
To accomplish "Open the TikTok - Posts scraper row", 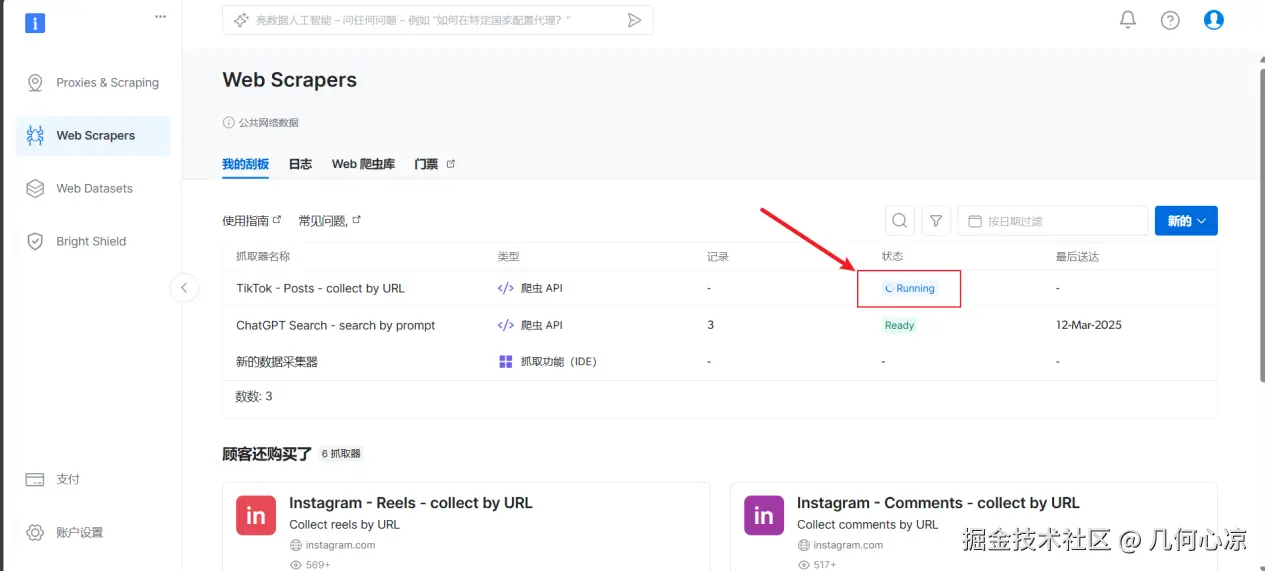I will [320, 288].
